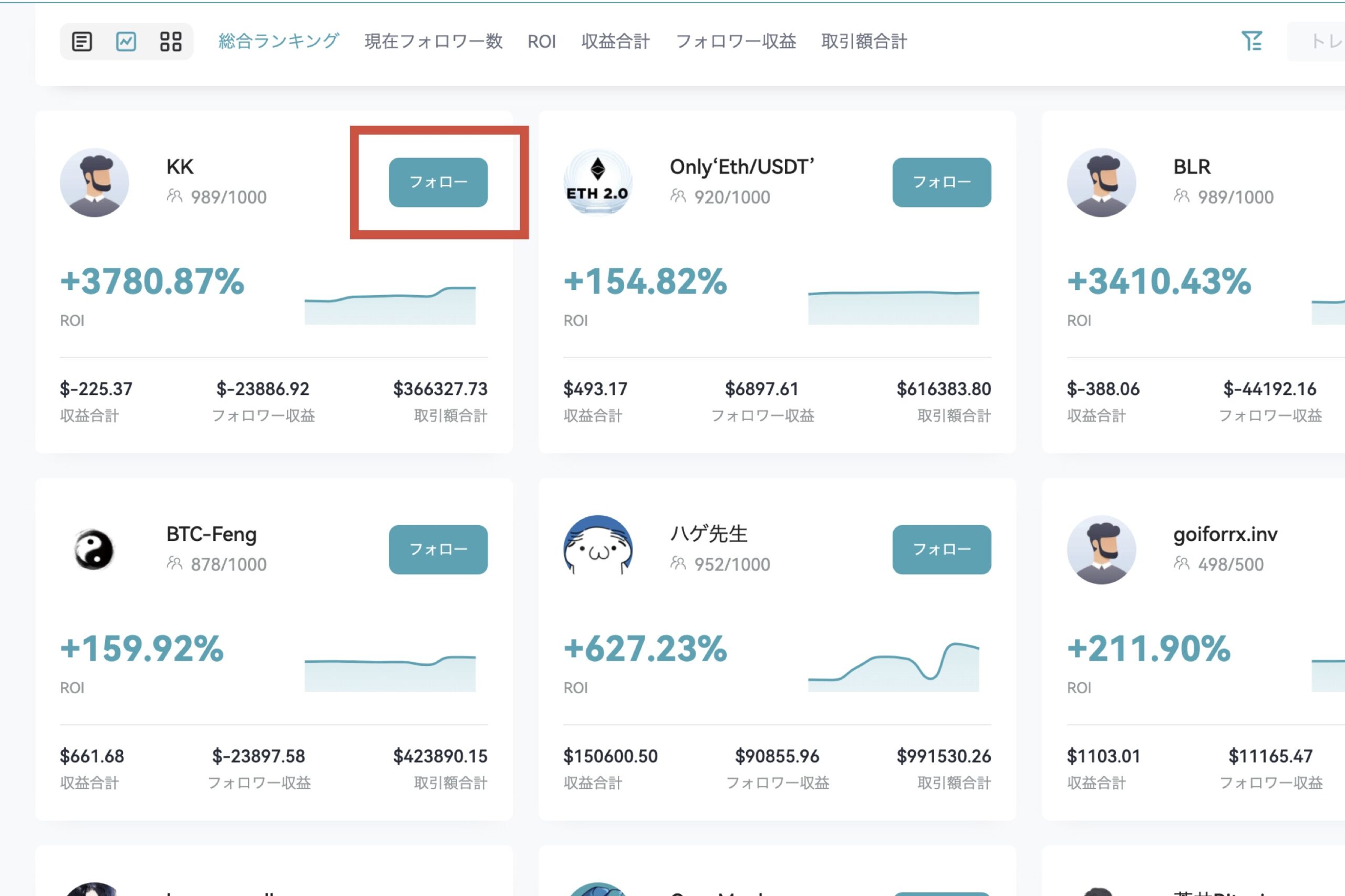
Task: Open BLR's profile avatar
Action: [x=1102, y=182]
